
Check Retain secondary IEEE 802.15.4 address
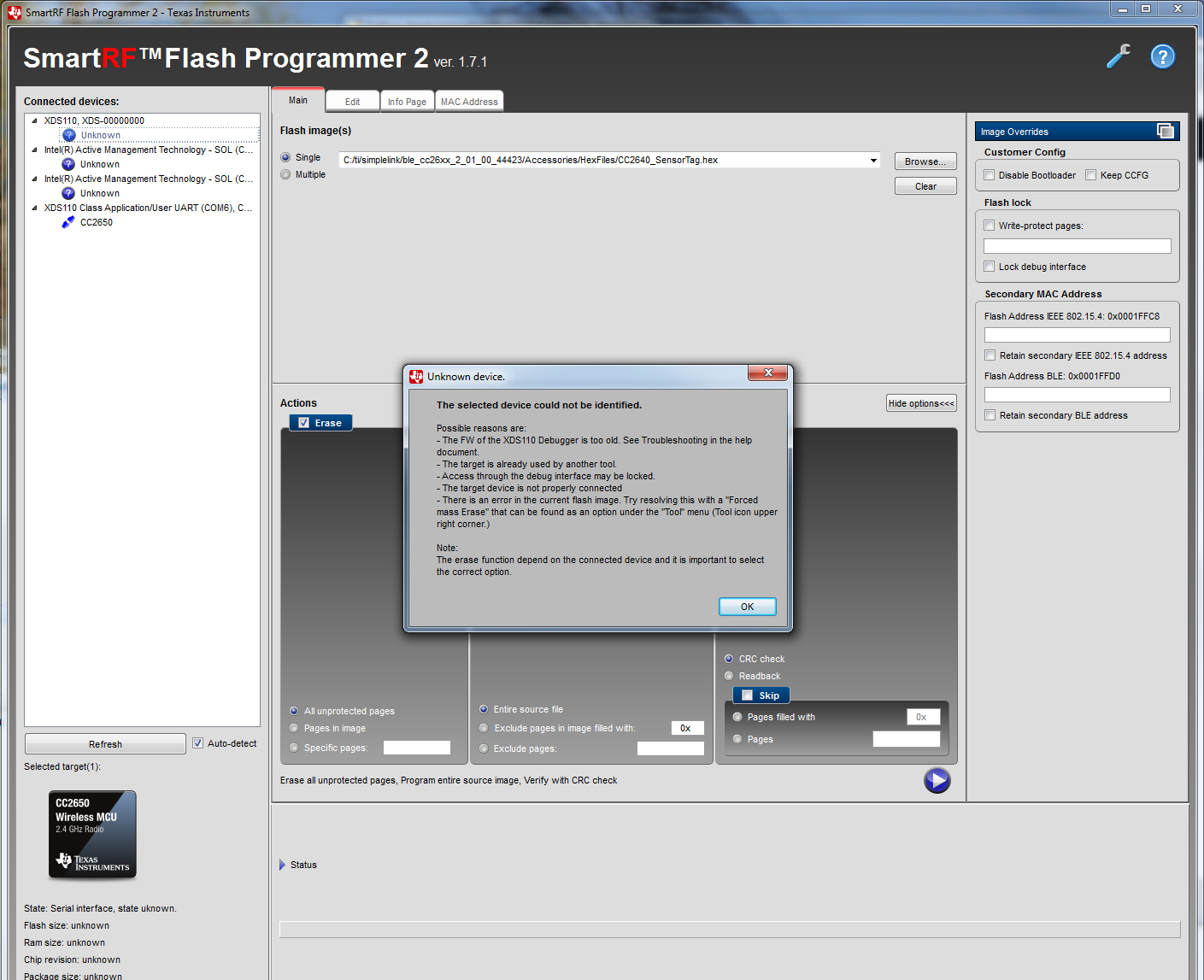pyautogui.click(x=990, y=355)
